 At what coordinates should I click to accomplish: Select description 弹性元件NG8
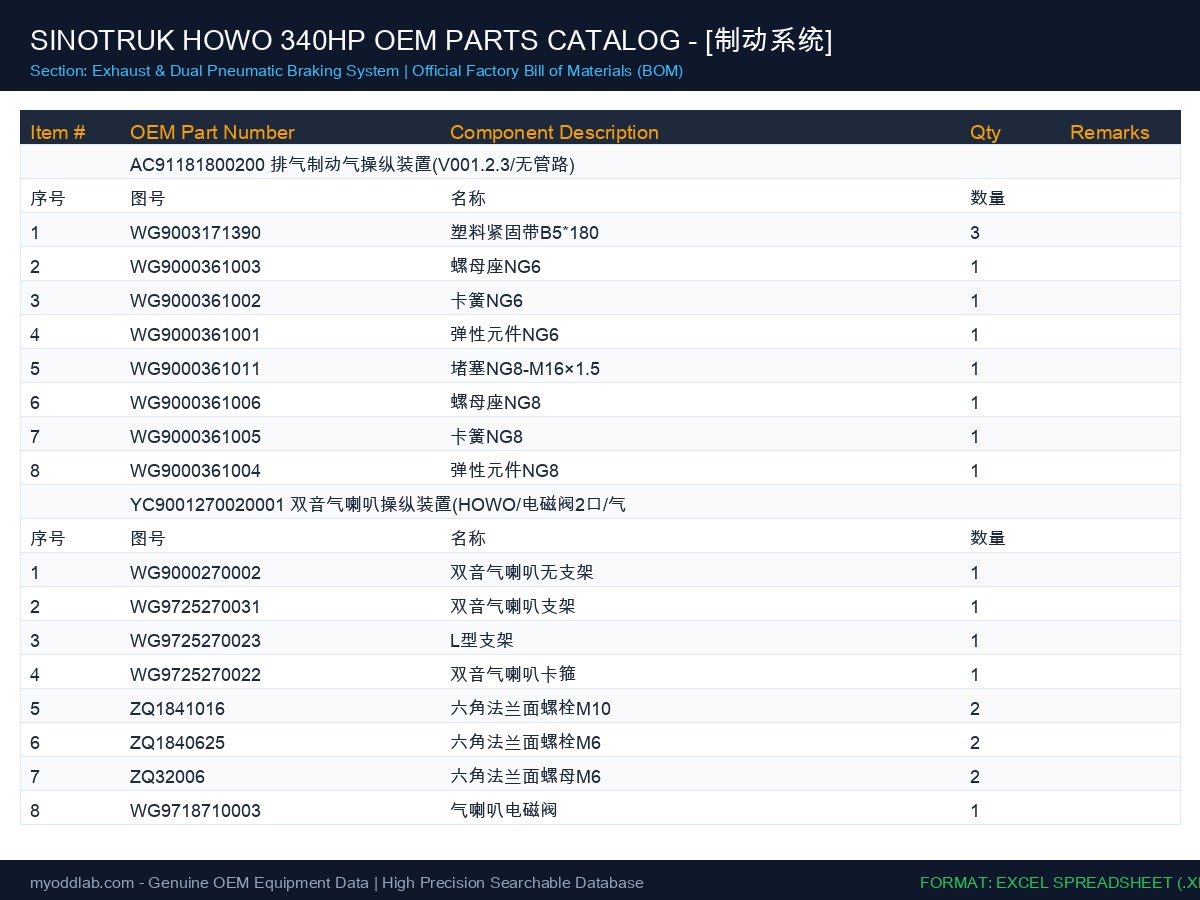(504, 471)
